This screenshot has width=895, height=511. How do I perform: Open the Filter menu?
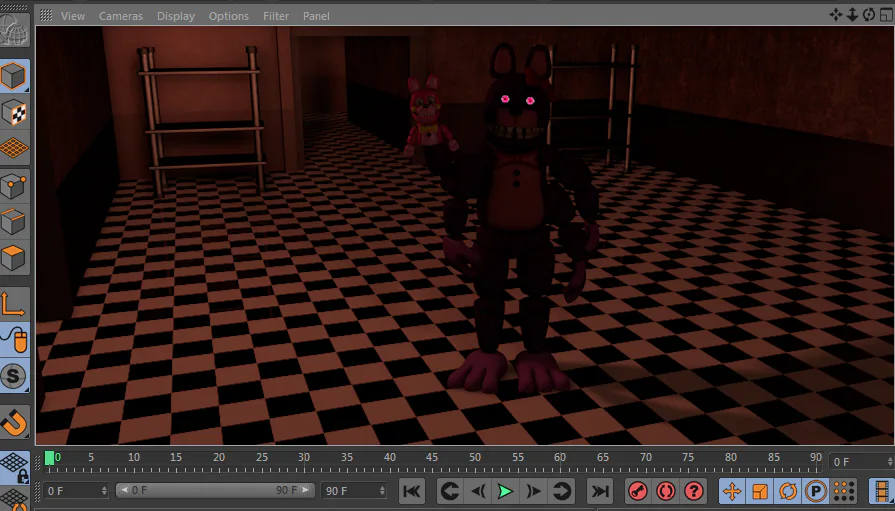click(x=276, y=16)
